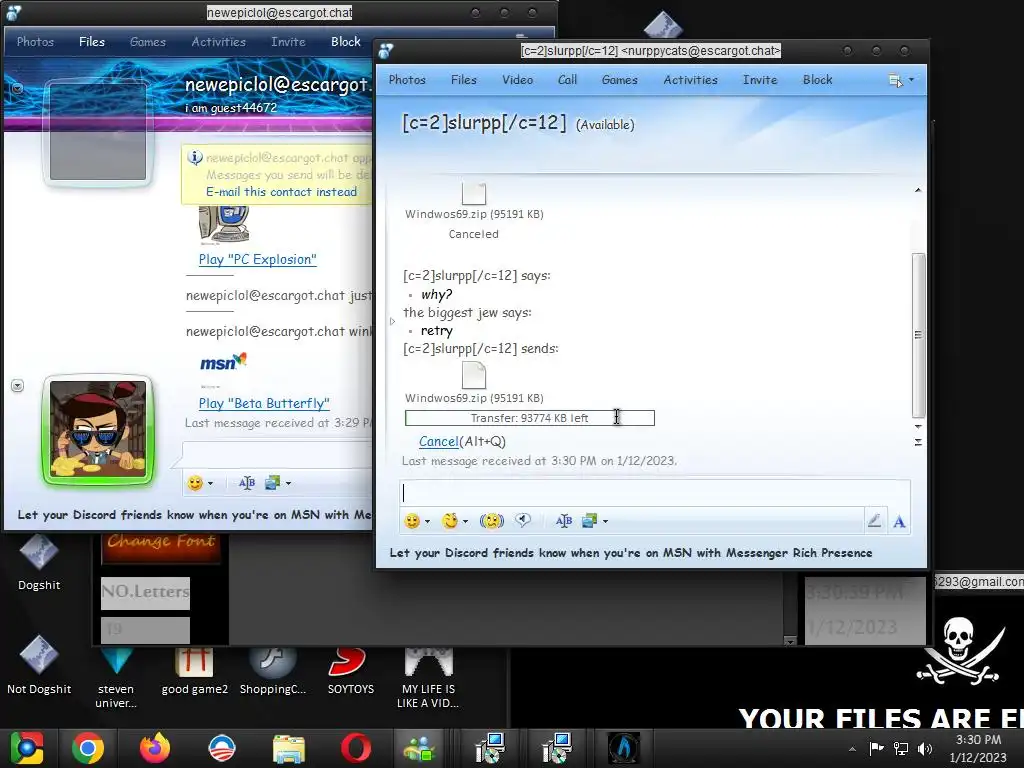
Task: Open wink dropdown arrow in slurpp chat
Action: click(x=465, y=521)
